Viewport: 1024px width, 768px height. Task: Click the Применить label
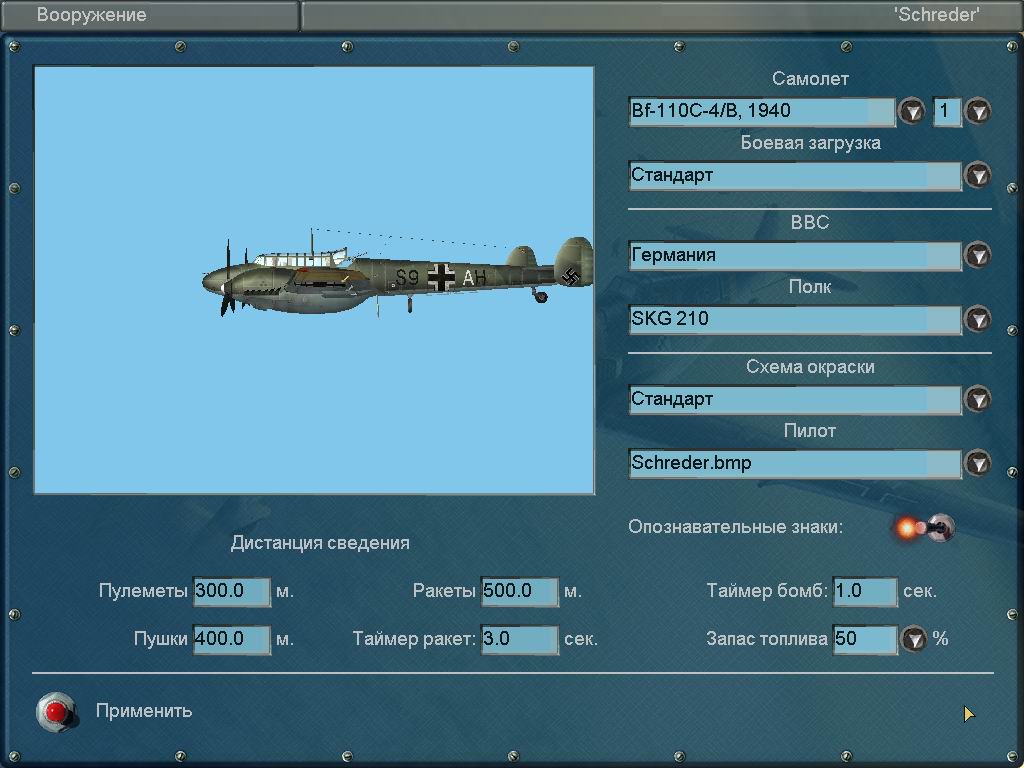144,711
